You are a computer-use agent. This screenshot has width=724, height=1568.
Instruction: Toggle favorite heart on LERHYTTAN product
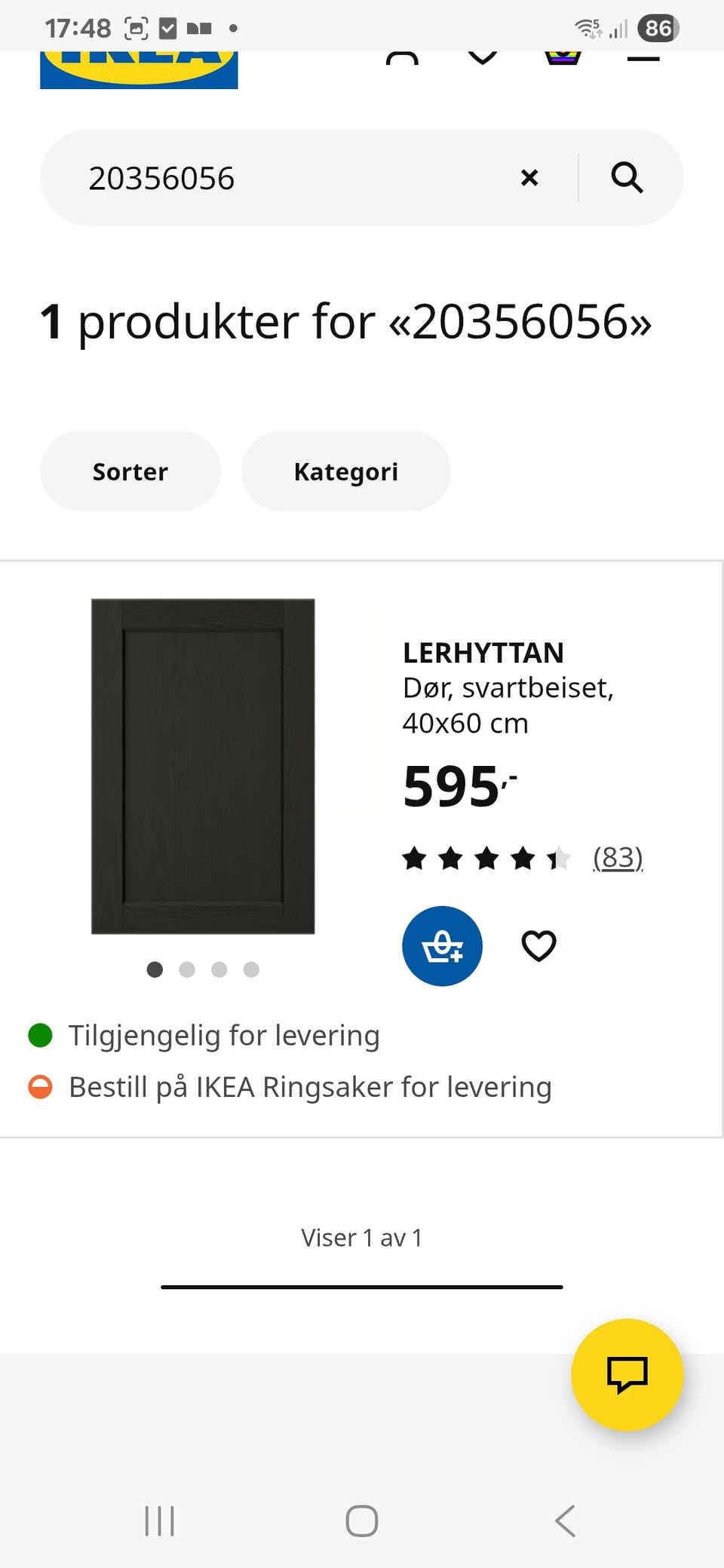[538, 946]
